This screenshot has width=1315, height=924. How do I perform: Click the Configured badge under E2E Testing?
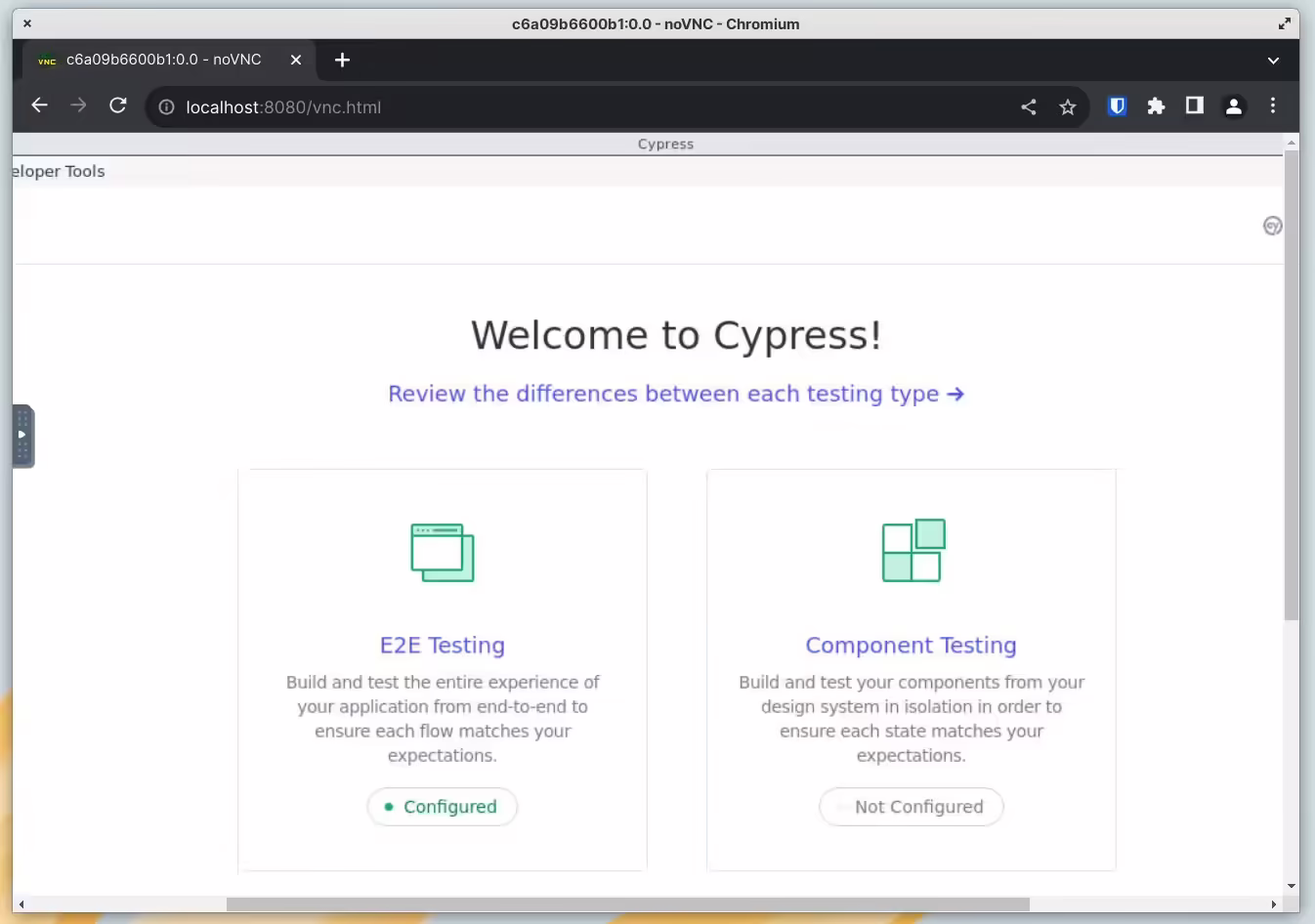tap(443, 807)
